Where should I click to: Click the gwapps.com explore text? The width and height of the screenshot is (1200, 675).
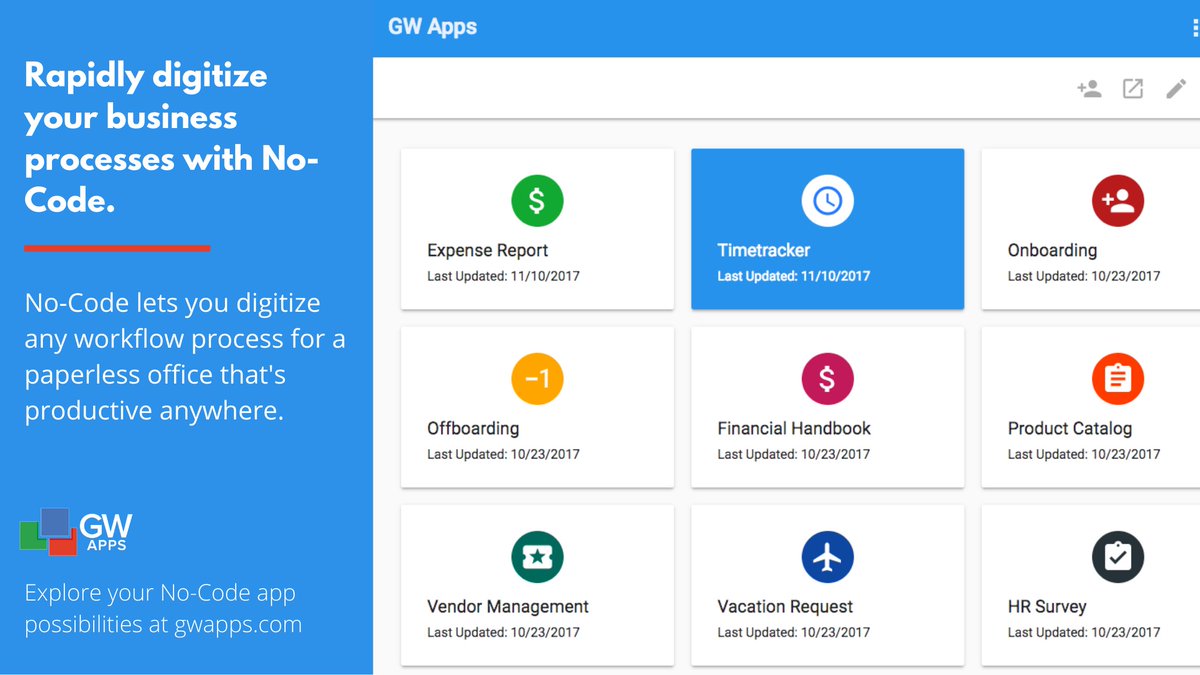click(163, 609)
